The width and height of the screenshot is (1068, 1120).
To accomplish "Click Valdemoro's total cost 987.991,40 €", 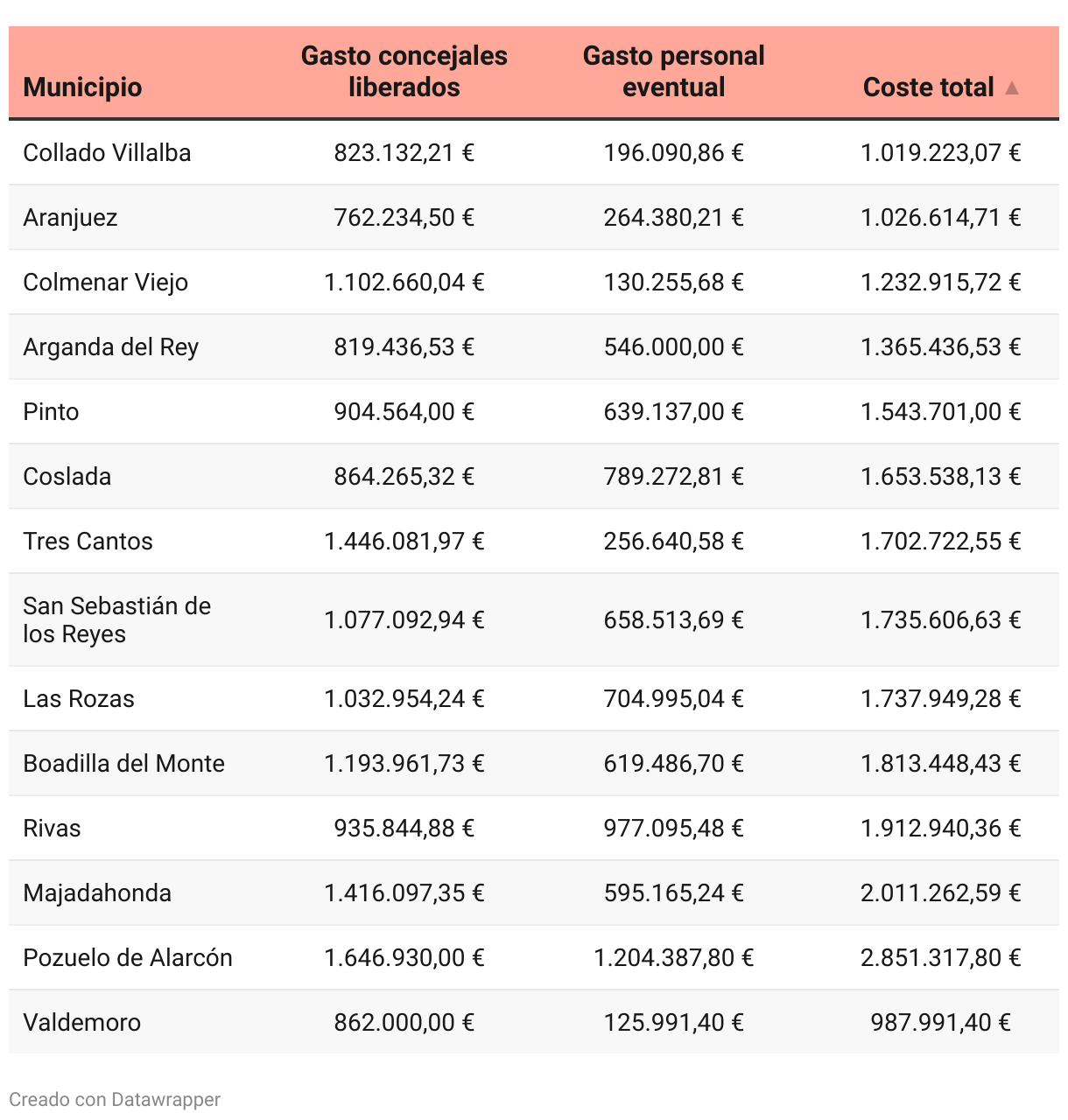I will 940,1023.
